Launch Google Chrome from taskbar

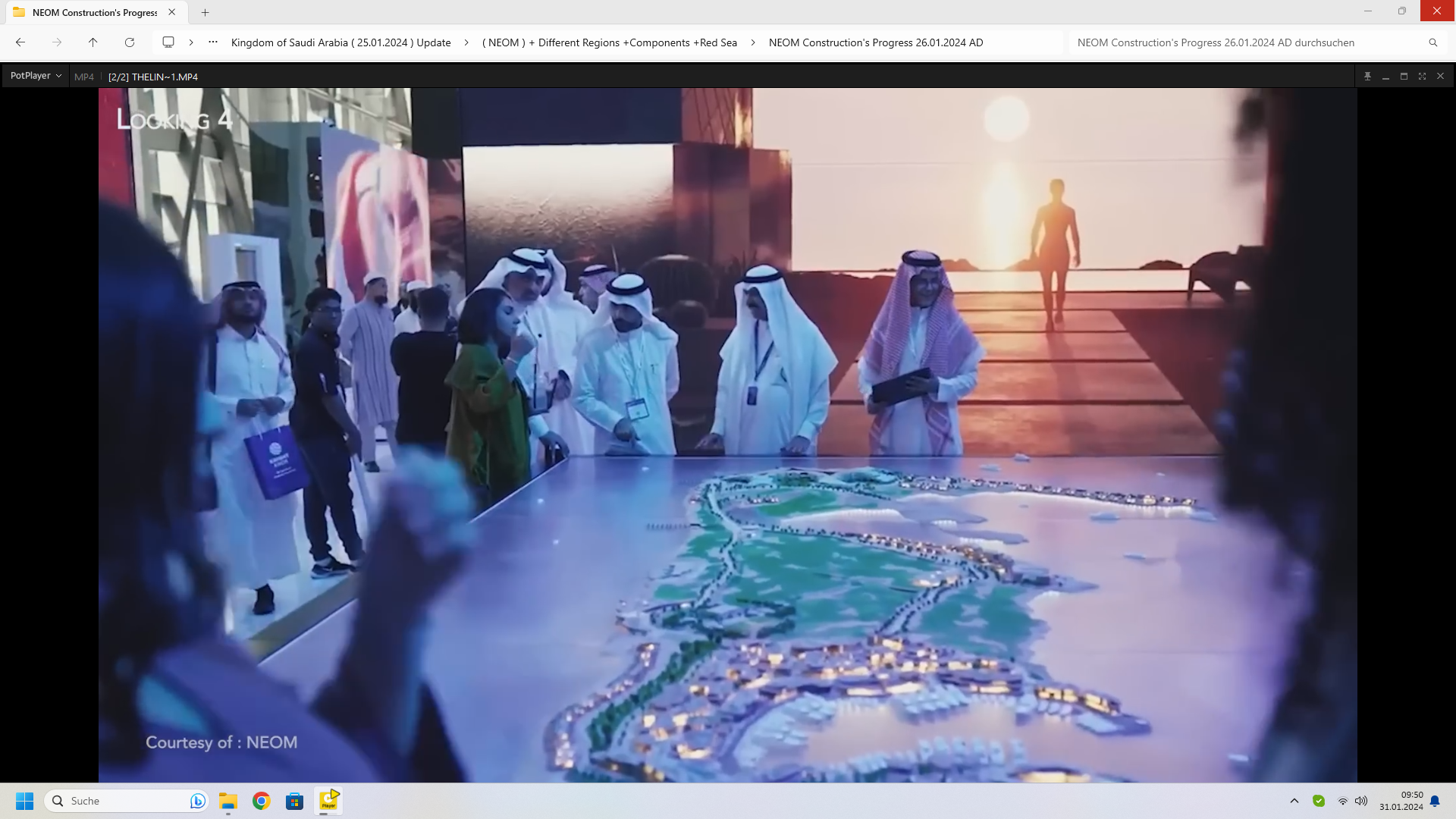pyautogui.click(x=262, y=801)
